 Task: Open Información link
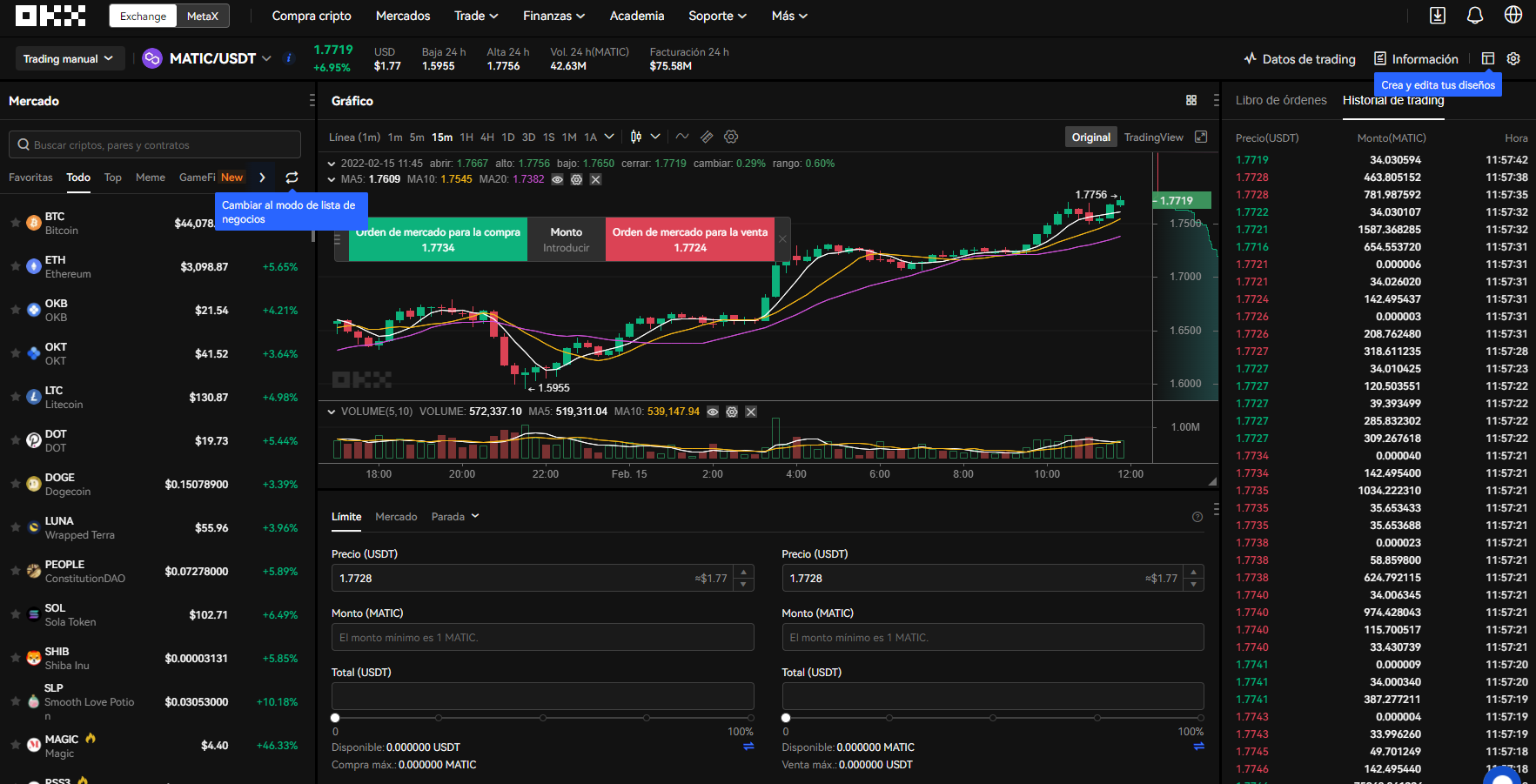pos(1416,59)
